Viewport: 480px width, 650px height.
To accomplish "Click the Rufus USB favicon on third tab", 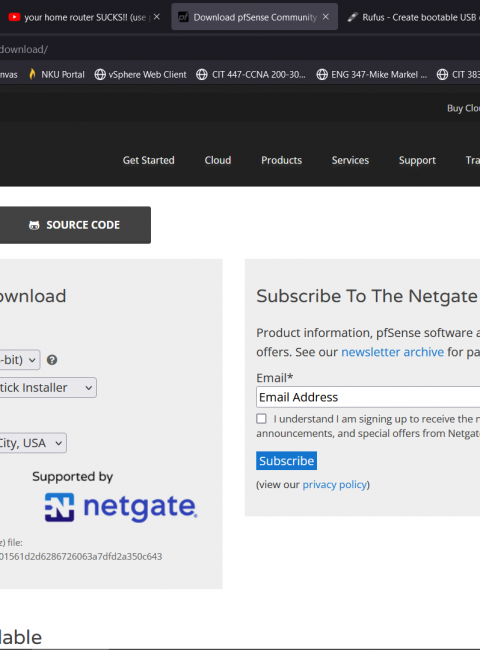I will coord(352,17).
